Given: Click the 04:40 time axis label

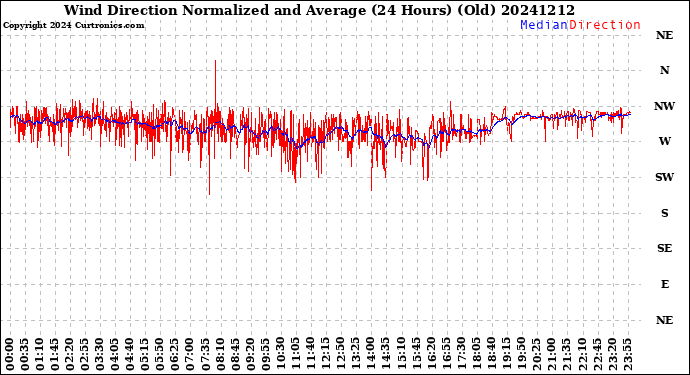Looking at the screenshot, I should coord(130,355).
